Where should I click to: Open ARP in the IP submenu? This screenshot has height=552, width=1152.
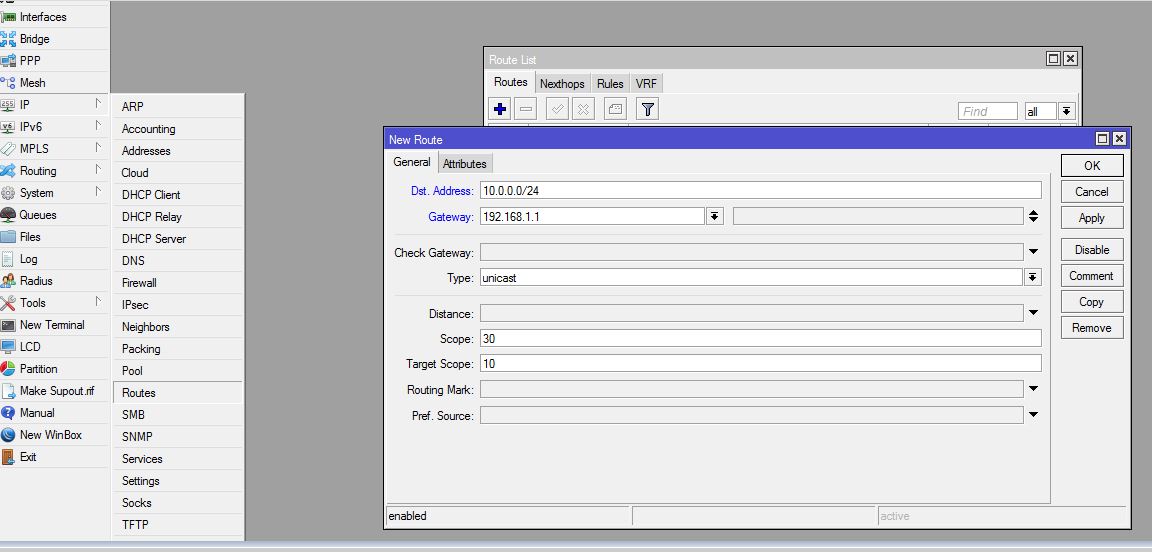point(177,106)
